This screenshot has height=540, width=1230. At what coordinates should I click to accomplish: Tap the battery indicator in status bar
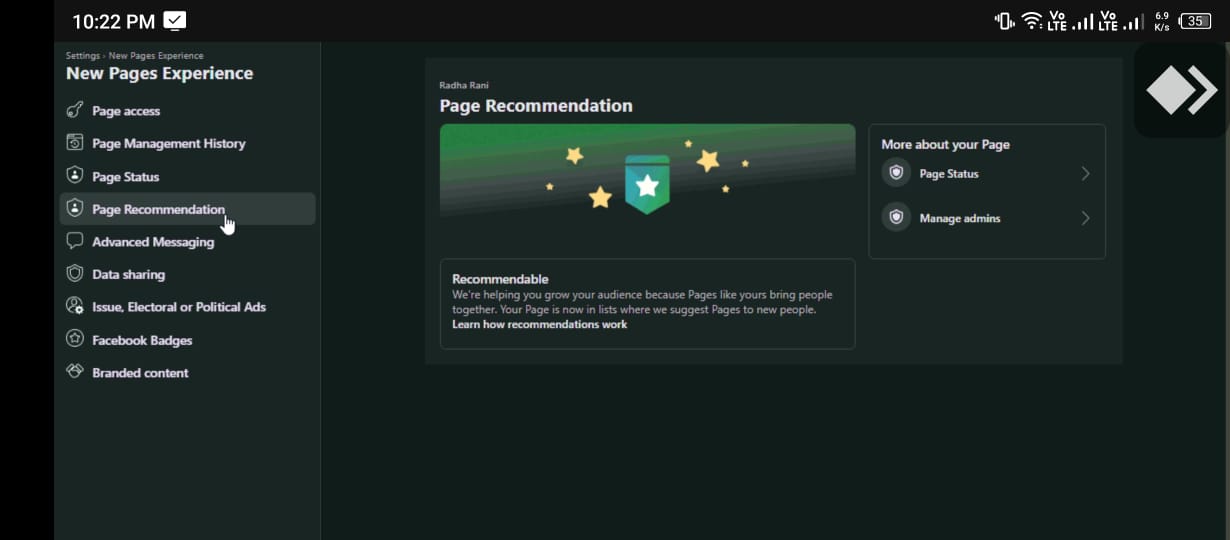pyautogui.click(x=1195, y=21)
